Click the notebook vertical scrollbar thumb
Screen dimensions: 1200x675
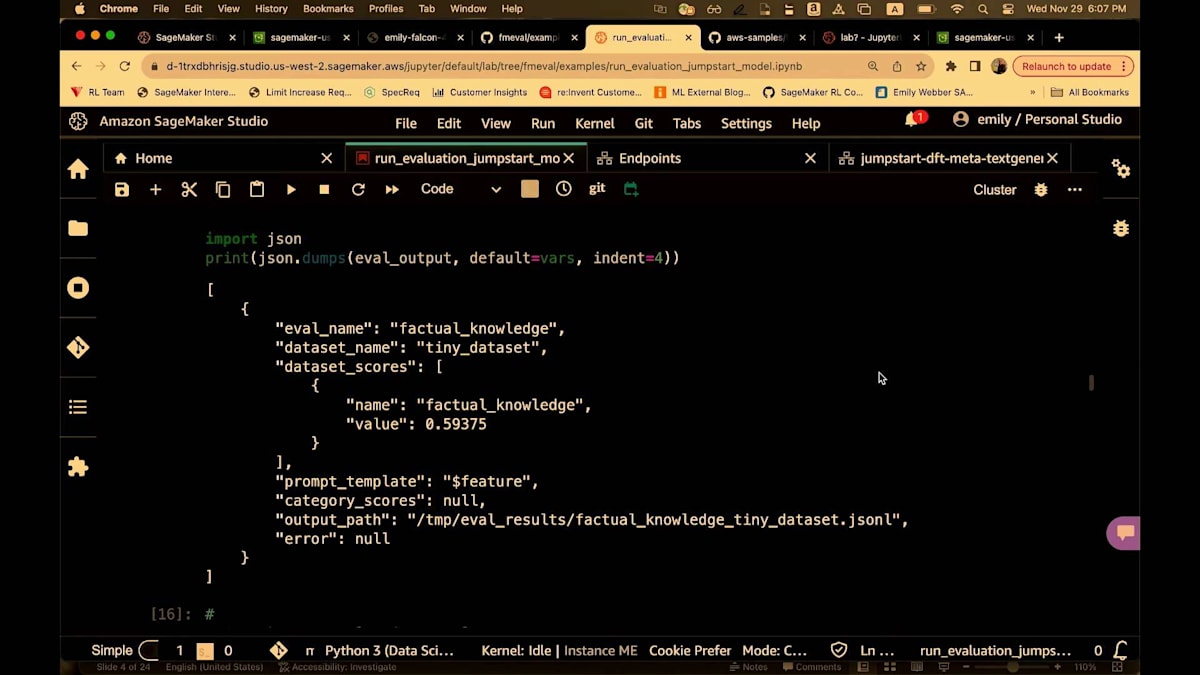click(1091, 382)
